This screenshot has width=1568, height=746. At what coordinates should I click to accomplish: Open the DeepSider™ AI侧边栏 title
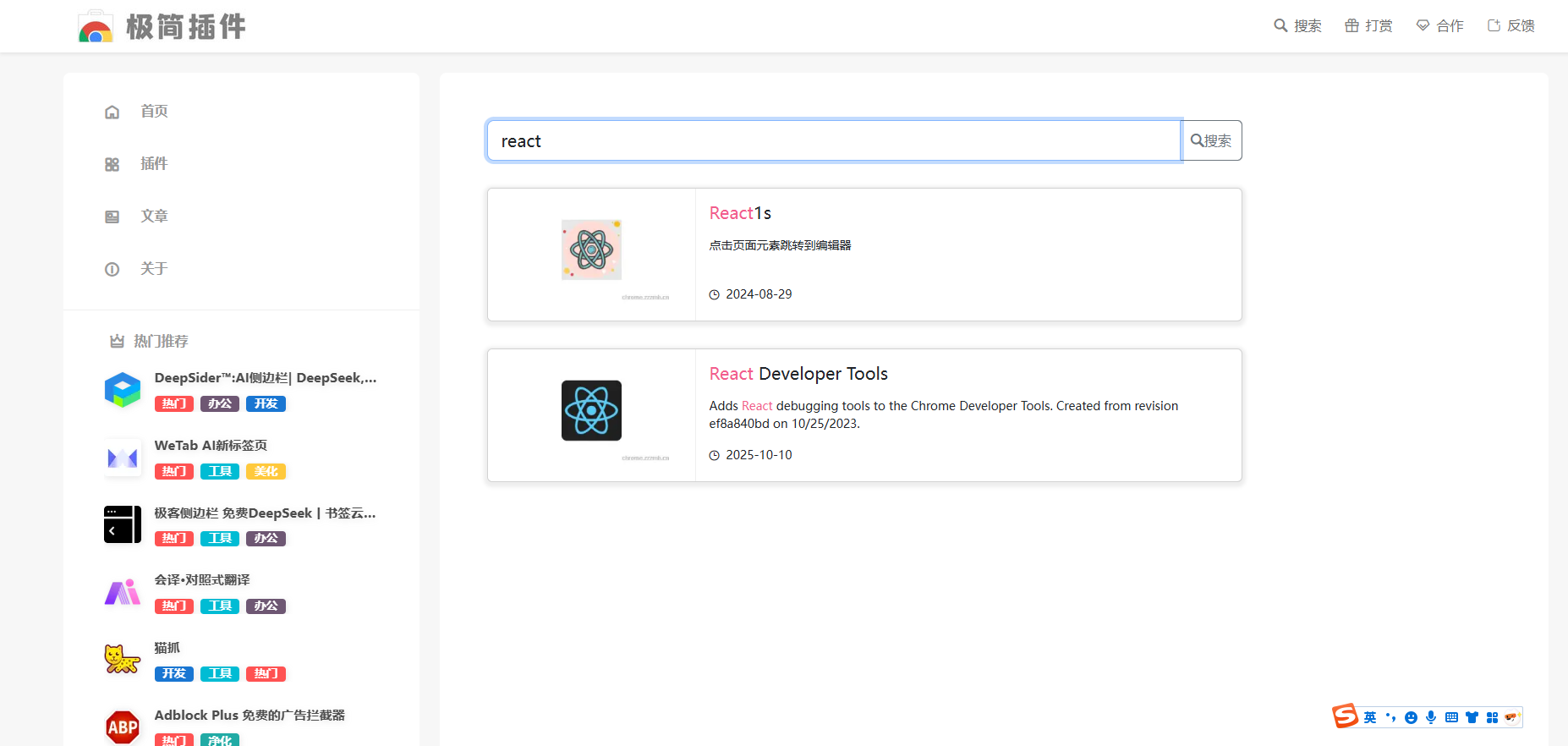[266, 378]
